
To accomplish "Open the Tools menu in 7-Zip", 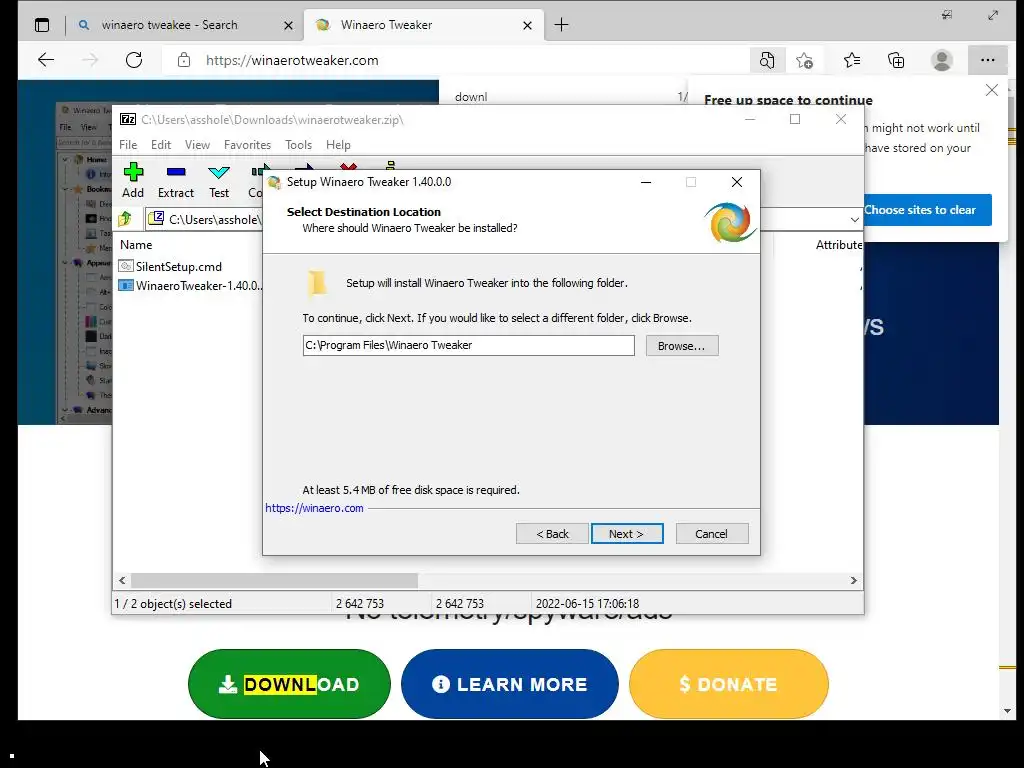I will [298, 145].
